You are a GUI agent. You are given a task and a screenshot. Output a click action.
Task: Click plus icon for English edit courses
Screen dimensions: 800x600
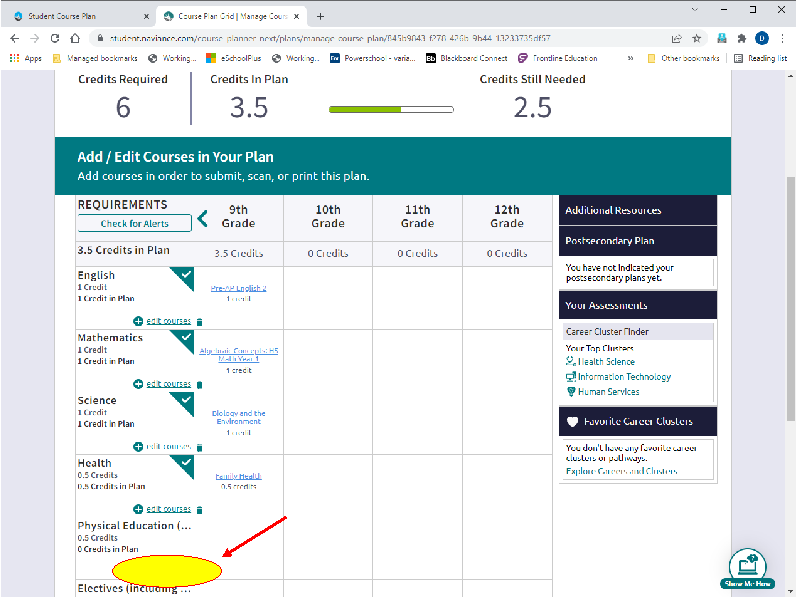click(x=138, y=321)
